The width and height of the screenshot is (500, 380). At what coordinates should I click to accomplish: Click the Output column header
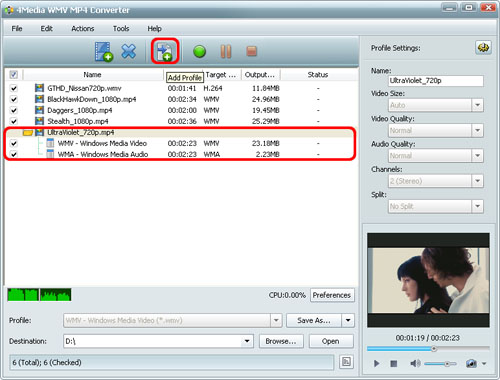coord(260,75)
